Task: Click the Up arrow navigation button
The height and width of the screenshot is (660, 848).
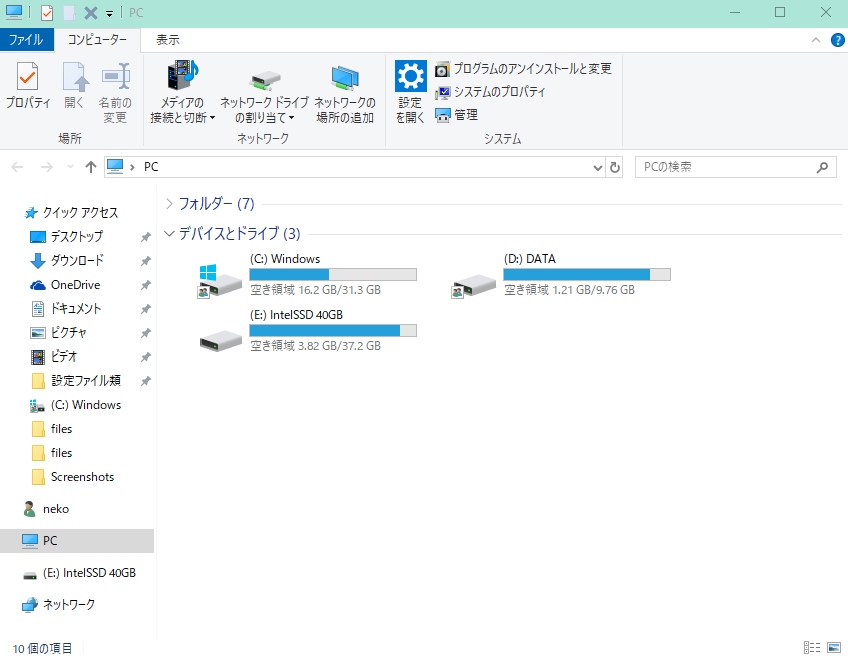Action: coord(91,167)
